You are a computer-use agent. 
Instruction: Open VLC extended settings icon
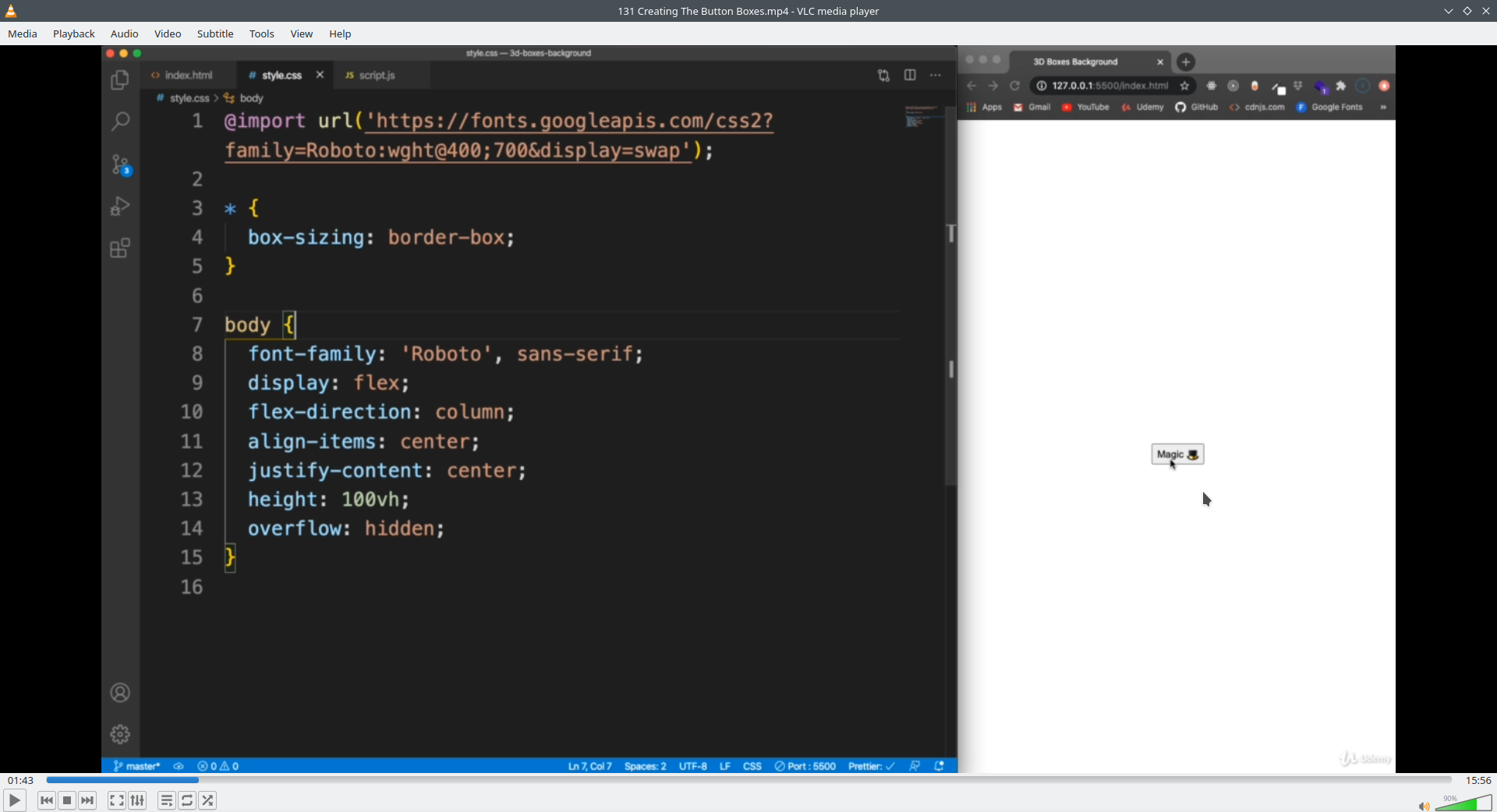point(137,800)
